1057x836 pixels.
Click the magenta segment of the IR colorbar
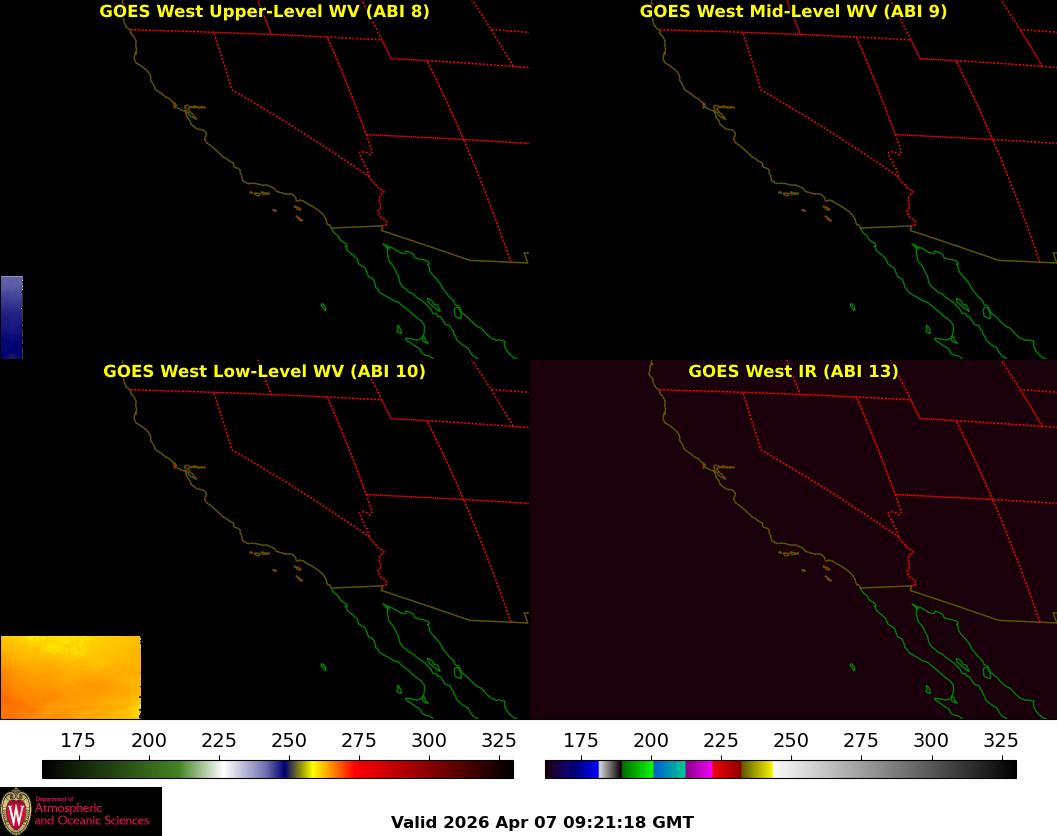pyautogui.click(x=699, y=769)
